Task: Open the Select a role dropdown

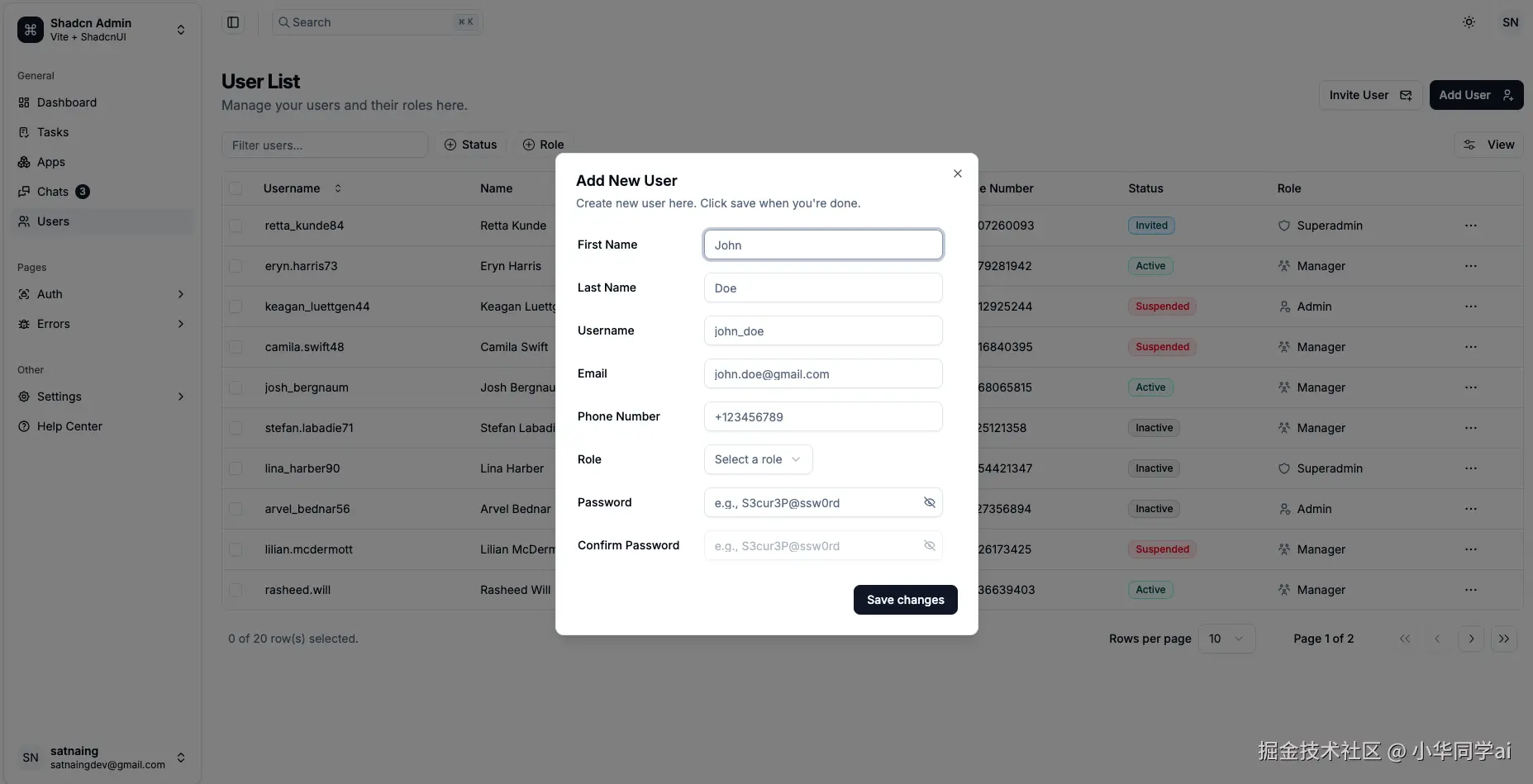Action: click(x=758, y=459)
